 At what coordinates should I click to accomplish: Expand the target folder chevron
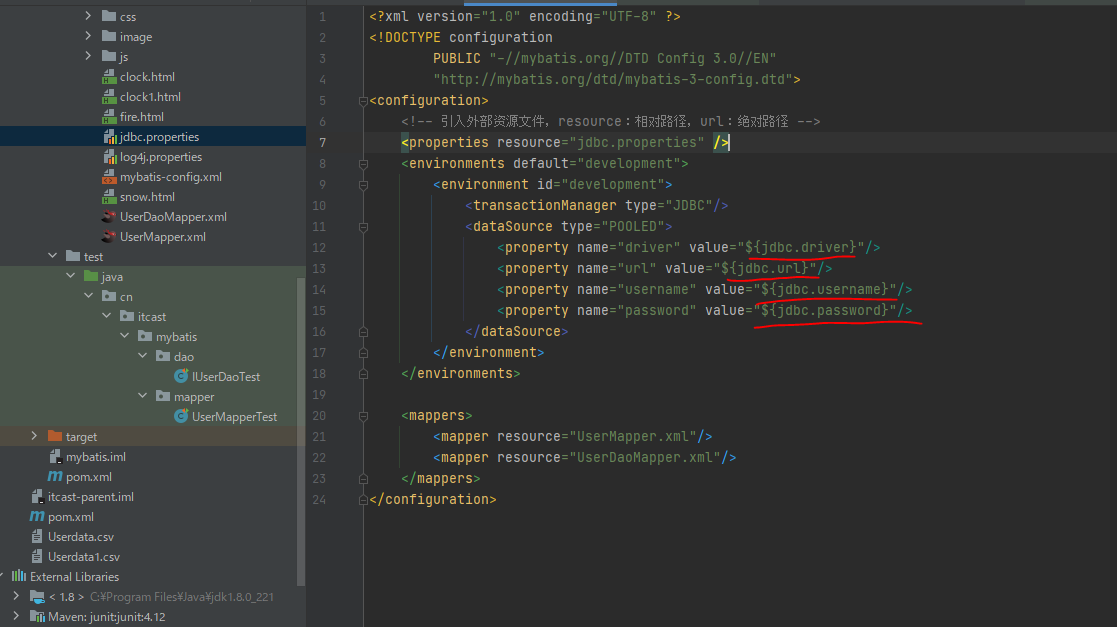pyautogui.click(x=34, y=436)
